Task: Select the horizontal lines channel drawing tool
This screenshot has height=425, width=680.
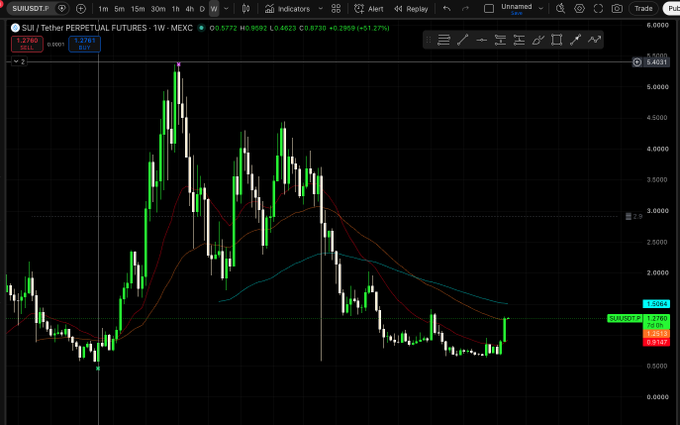Action: [444, 40]
